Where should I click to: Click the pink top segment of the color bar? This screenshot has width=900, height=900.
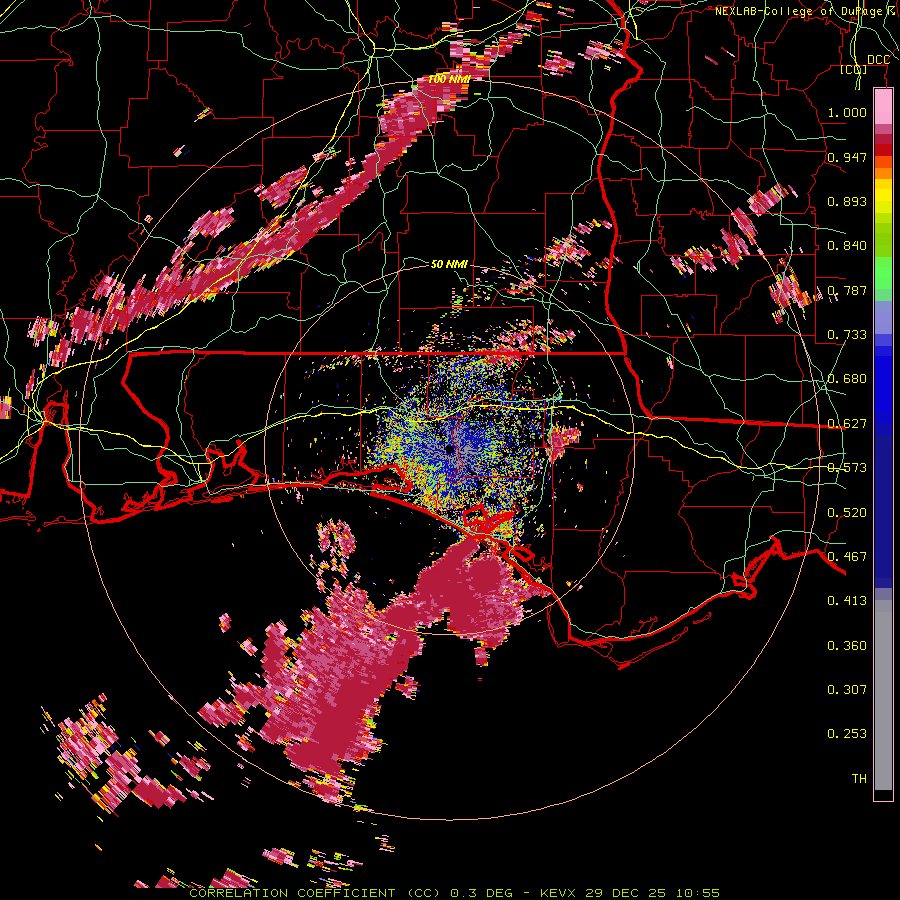883,106
